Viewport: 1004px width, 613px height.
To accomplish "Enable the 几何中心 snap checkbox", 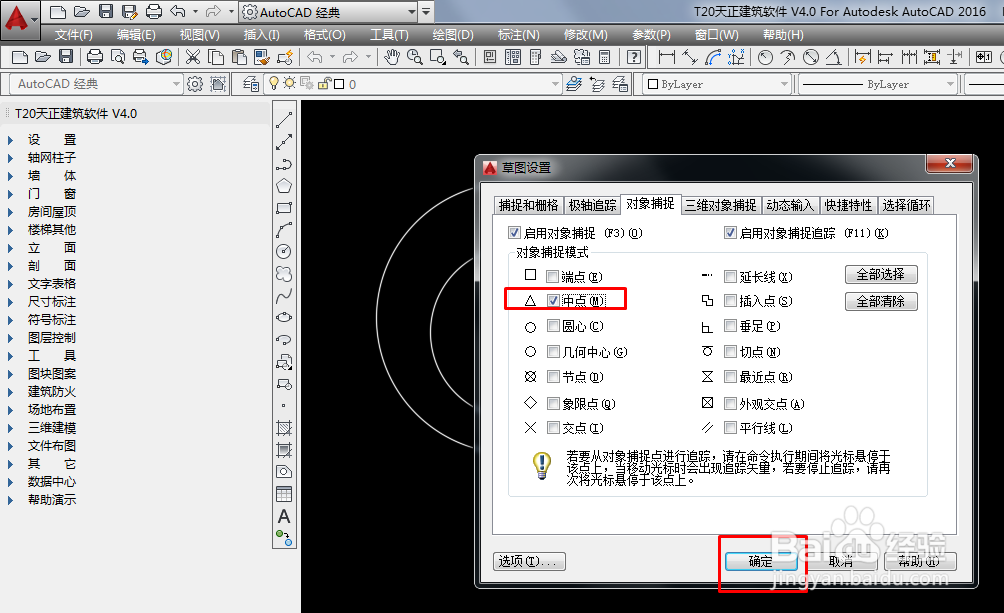I will click(x=553, y=351).
